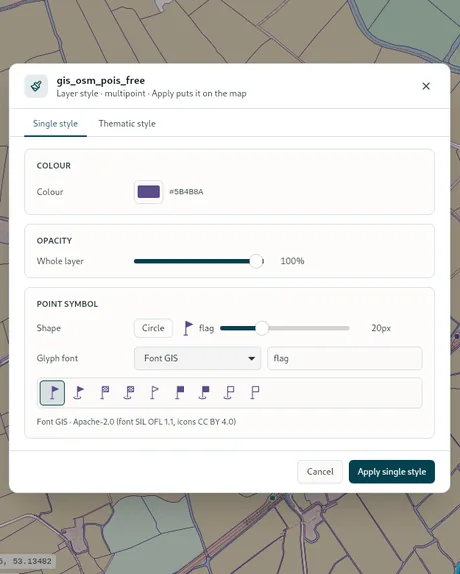Select the outline square flag with base glyph
Image resolution: width=460 pixels, height=574 pixels.
point(229,393)
